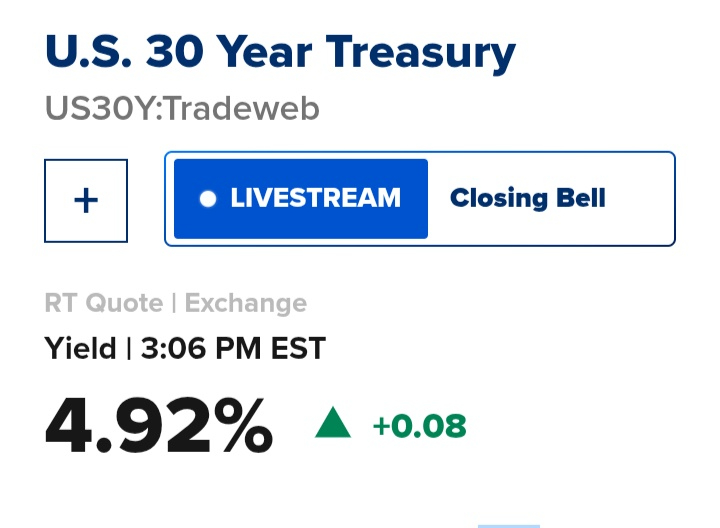720x528 pixels.
Task: Click the 3:06 PM EST timestamp
Action: click(x=233, y=348)
